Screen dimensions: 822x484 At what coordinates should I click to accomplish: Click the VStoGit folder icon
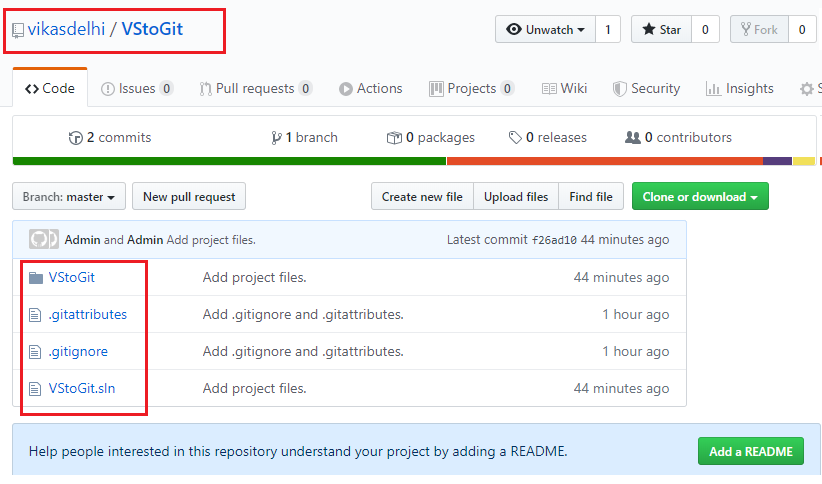(x=36, y=278)
